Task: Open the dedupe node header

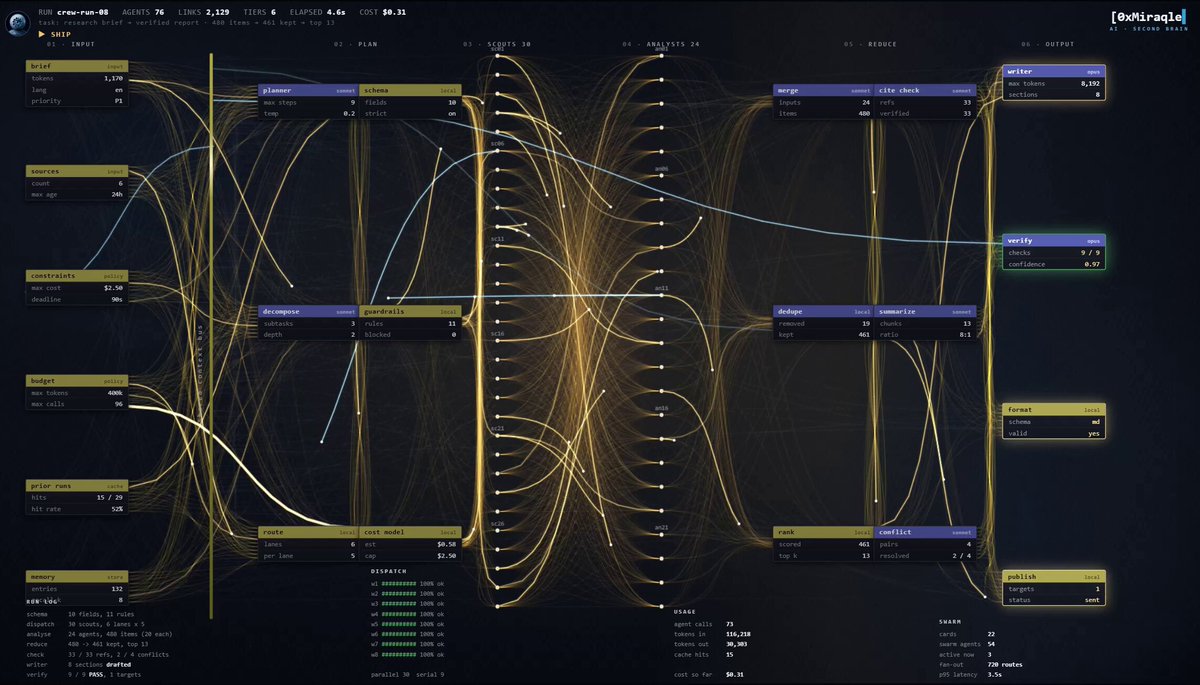Action: (824, 311)
